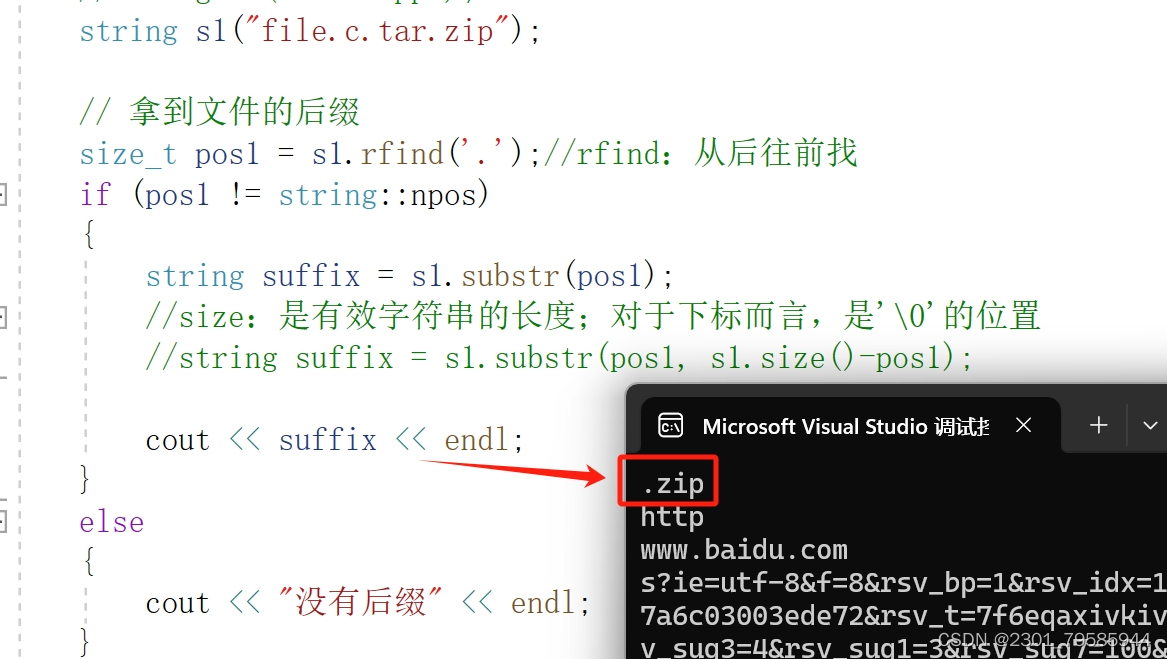Open the terminal tab dropdown chevron
The width and height of the screenshot is (1167, 659).
pyautogui.click(x=1150, y=426)
